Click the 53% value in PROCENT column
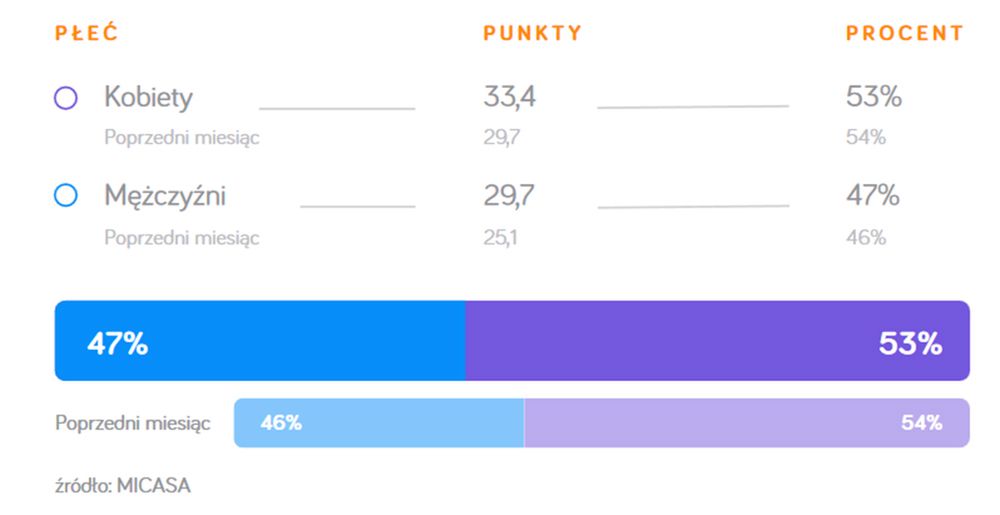The image size is (1000, 515). [874, 98]
